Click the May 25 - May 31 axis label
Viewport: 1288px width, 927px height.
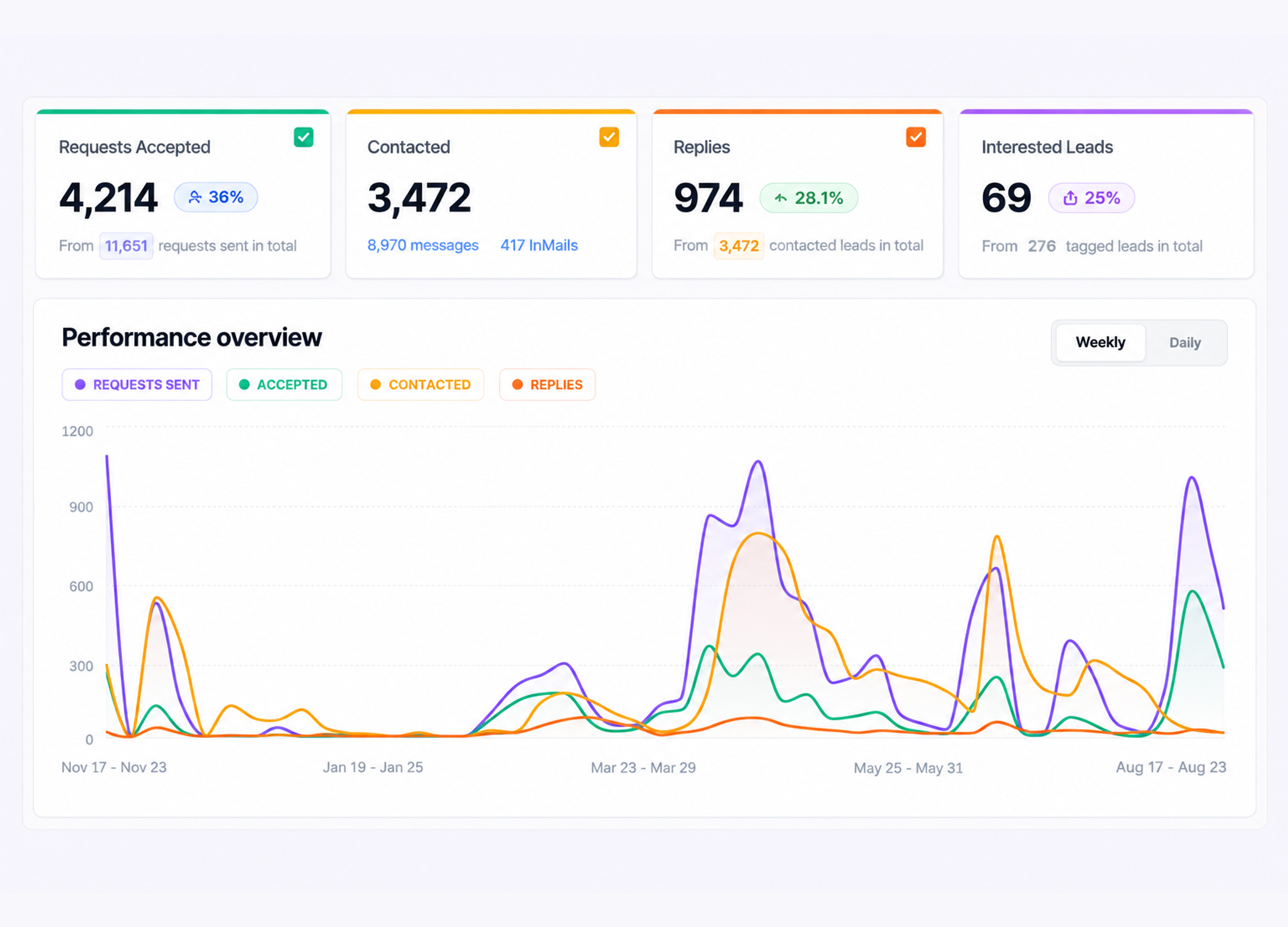pyautogui.click(x=908, y=768)
